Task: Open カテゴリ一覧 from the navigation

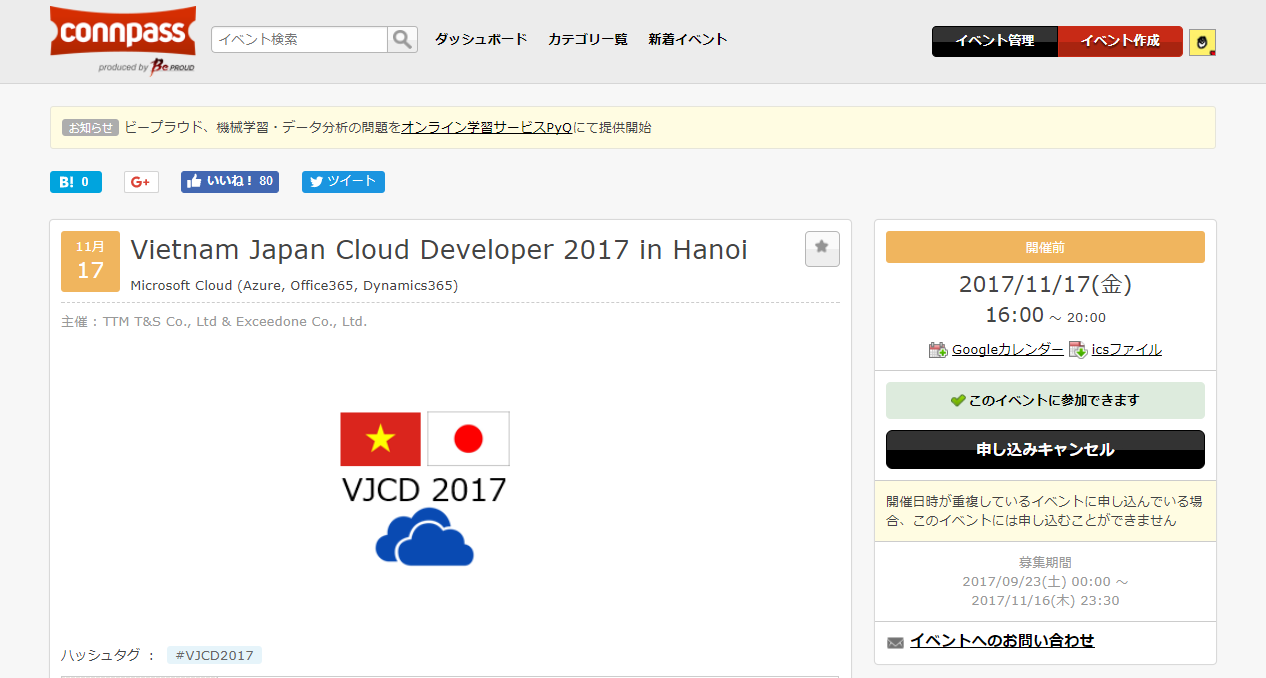Action: tap(587, 39)
